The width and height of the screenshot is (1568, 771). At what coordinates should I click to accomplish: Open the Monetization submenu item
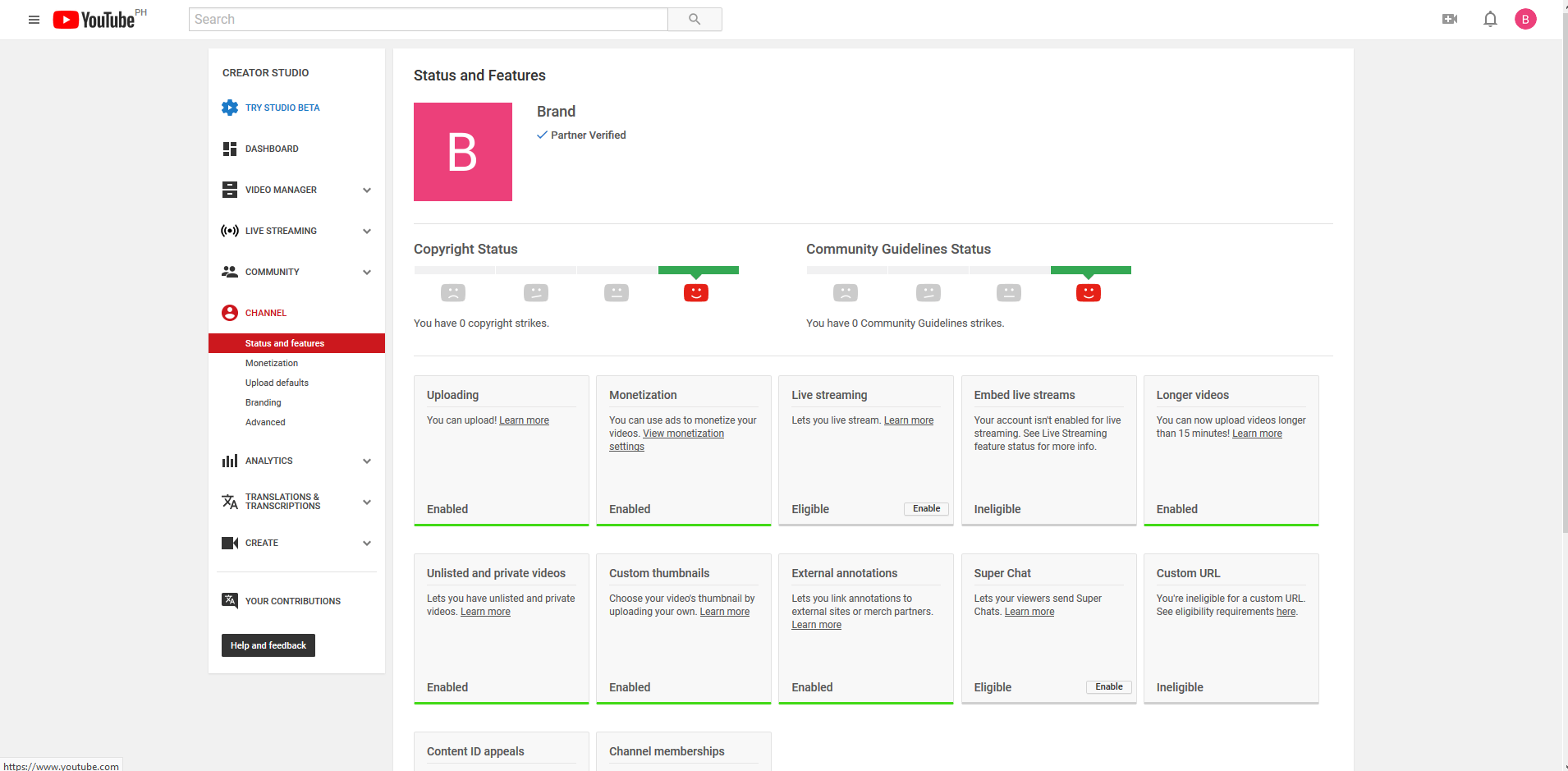tap(272, 363)
